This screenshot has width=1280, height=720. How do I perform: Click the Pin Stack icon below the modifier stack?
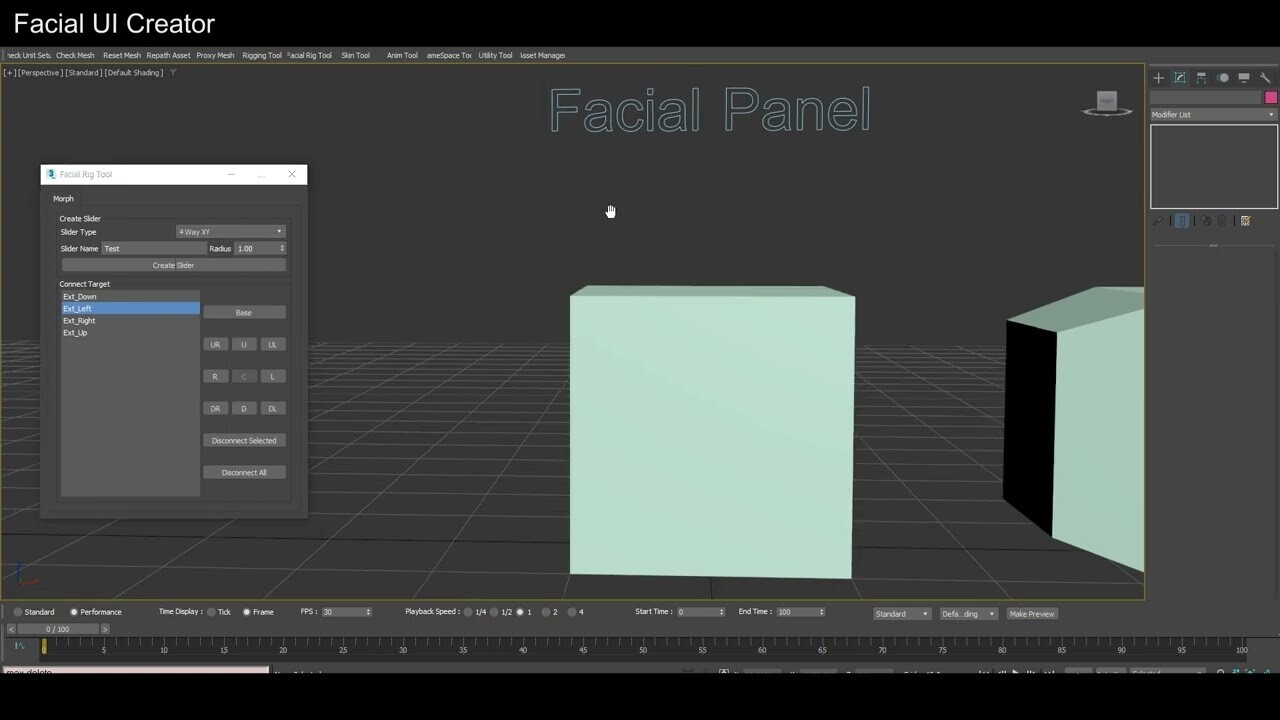coord(1158,221)
